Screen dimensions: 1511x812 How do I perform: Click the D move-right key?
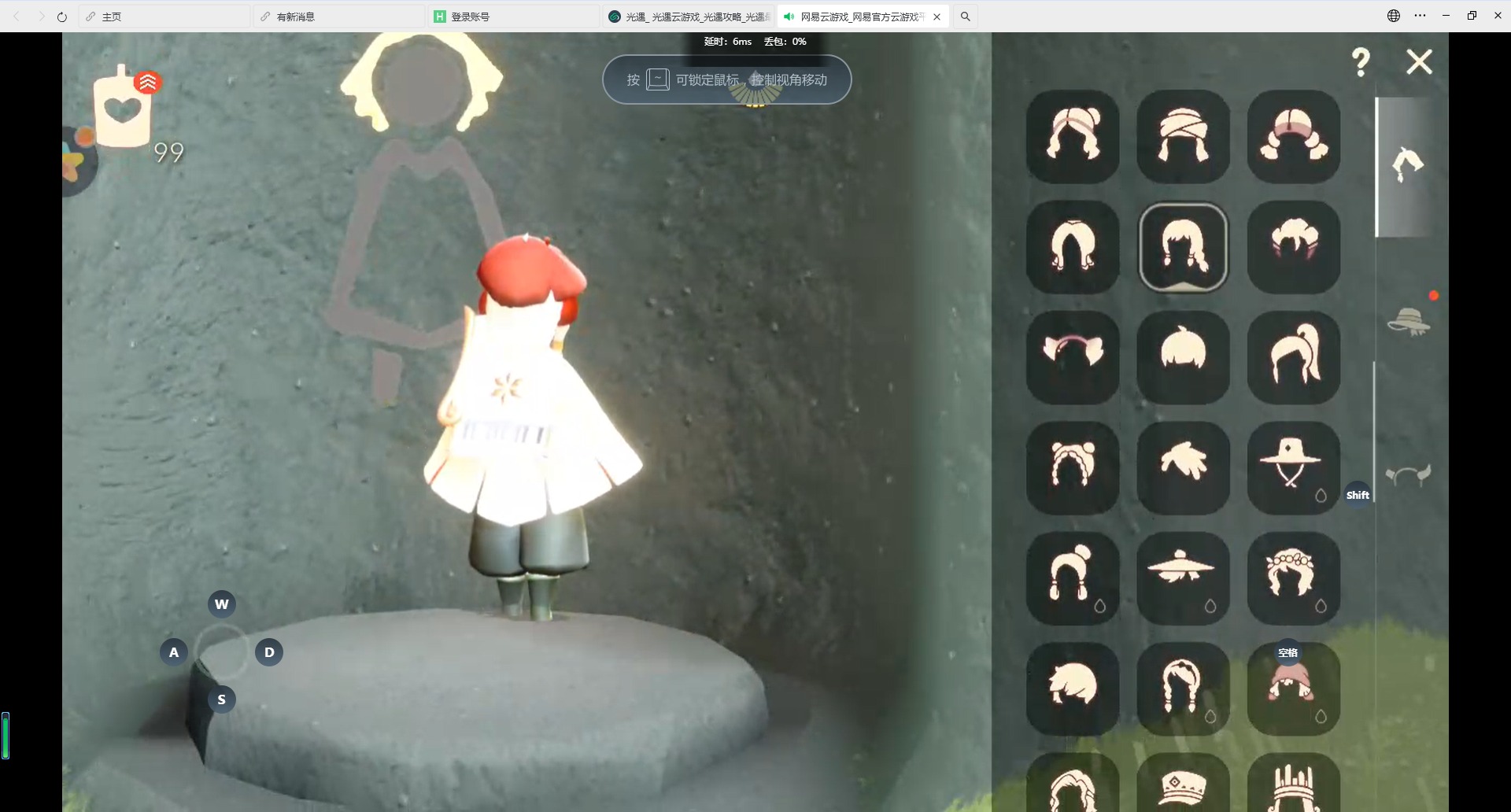coord(269,652)
